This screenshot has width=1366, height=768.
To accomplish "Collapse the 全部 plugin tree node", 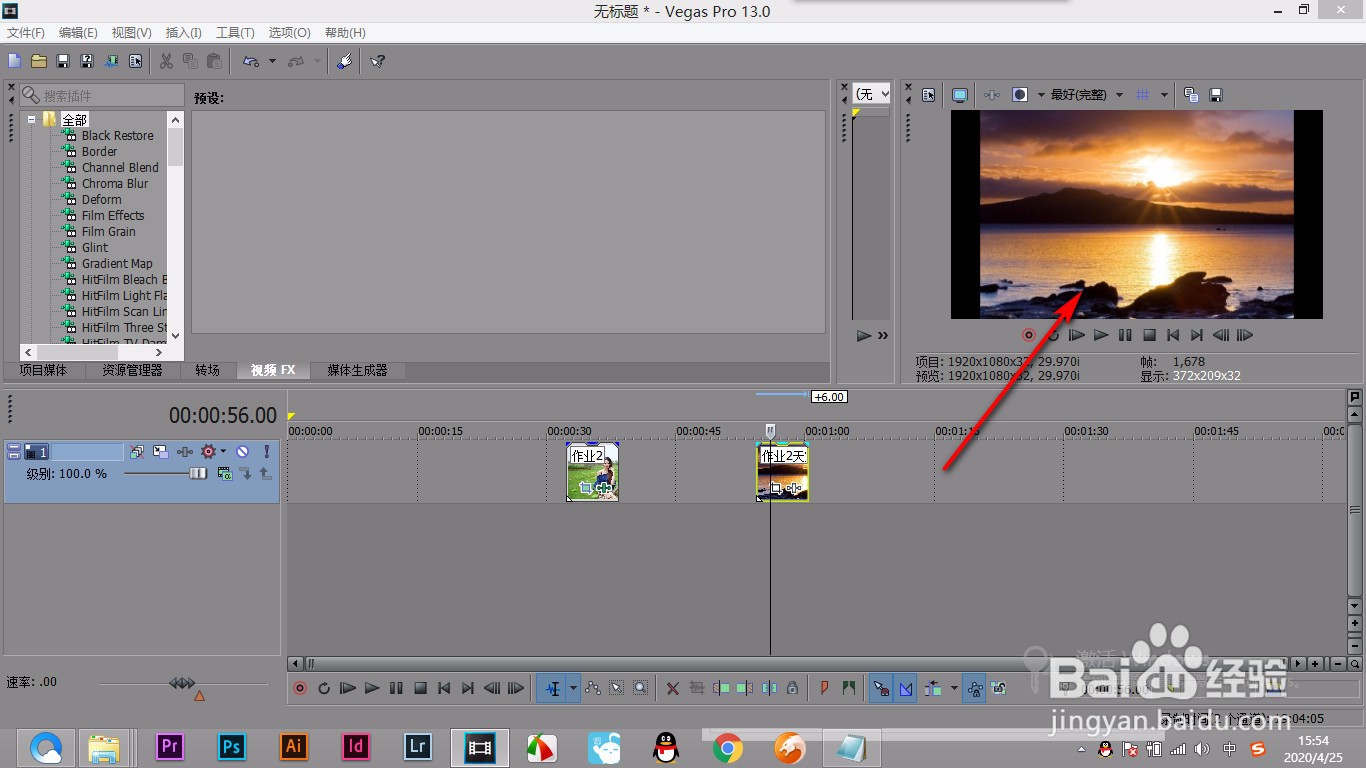I will (x=32, y=119).
